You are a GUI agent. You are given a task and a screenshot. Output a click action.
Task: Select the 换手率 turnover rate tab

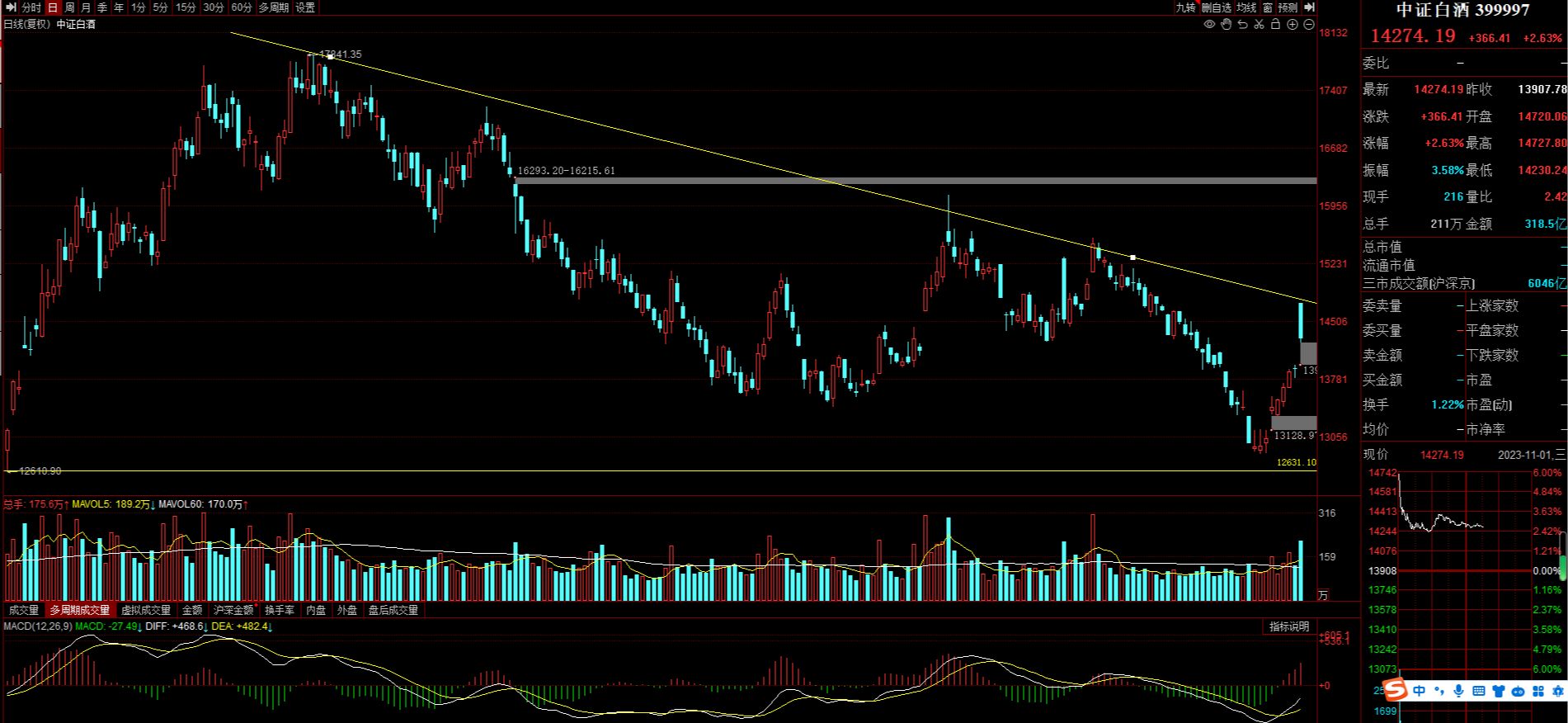(280, 610)
